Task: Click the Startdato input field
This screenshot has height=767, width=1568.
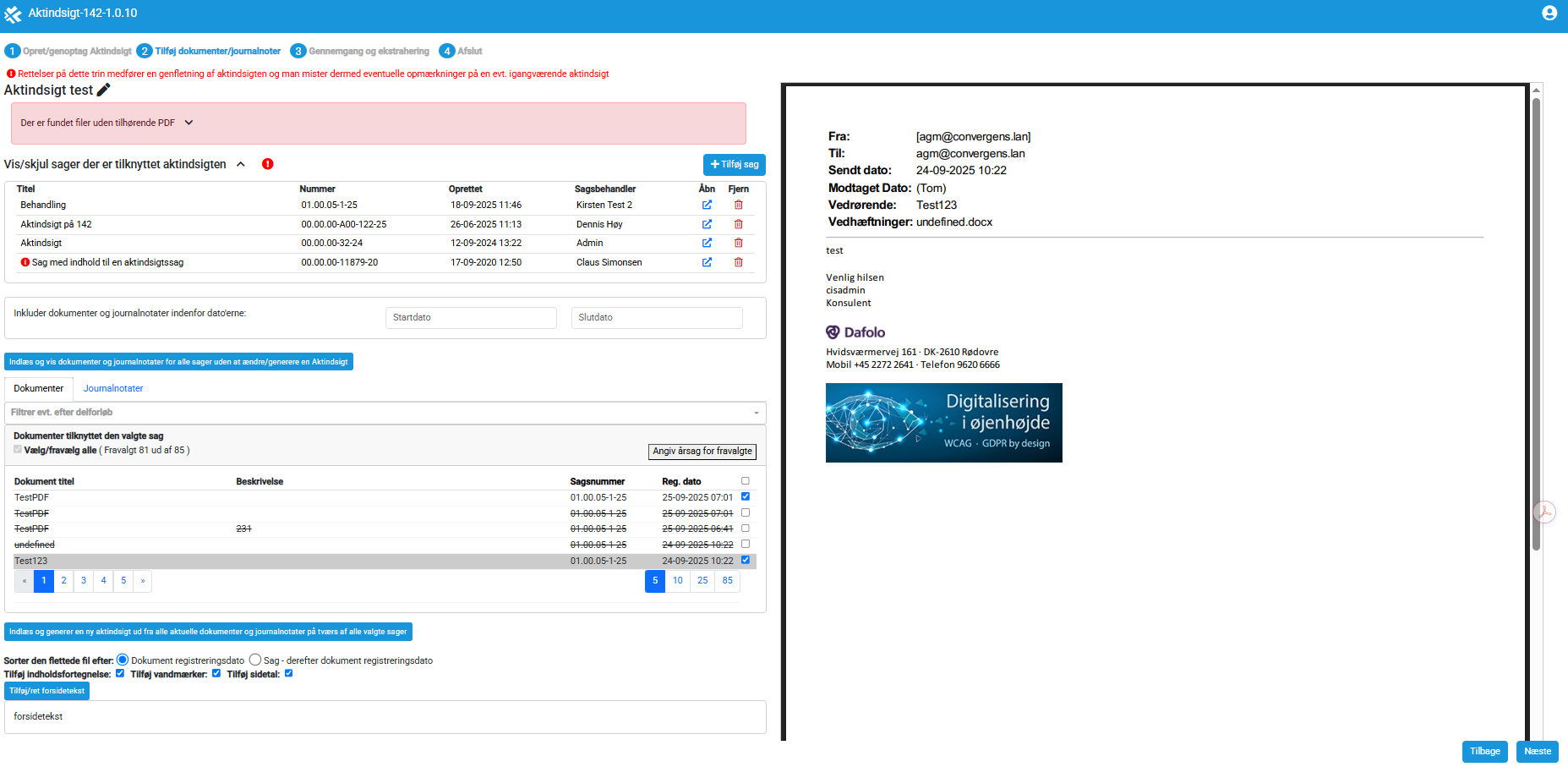Action: [470, 317]
